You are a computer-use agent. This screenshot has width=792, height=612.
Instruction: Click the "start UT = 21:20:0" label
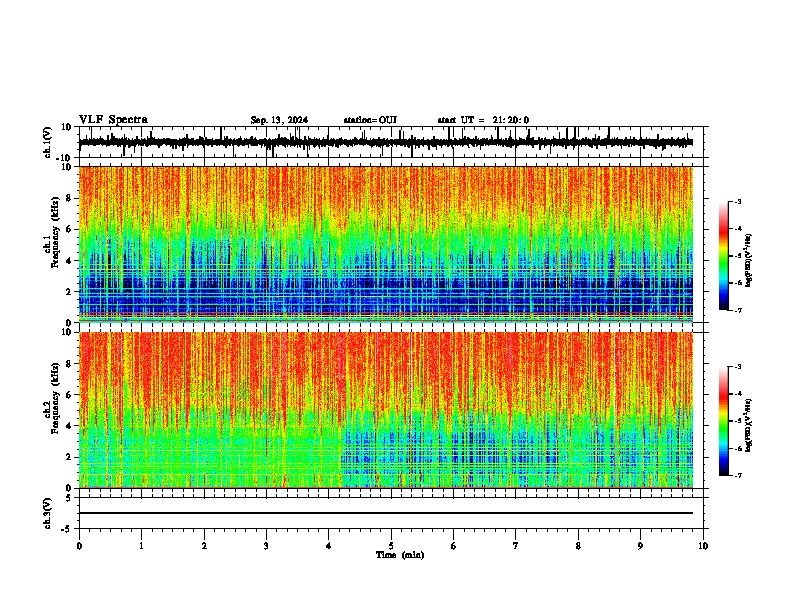pos(483,120)
